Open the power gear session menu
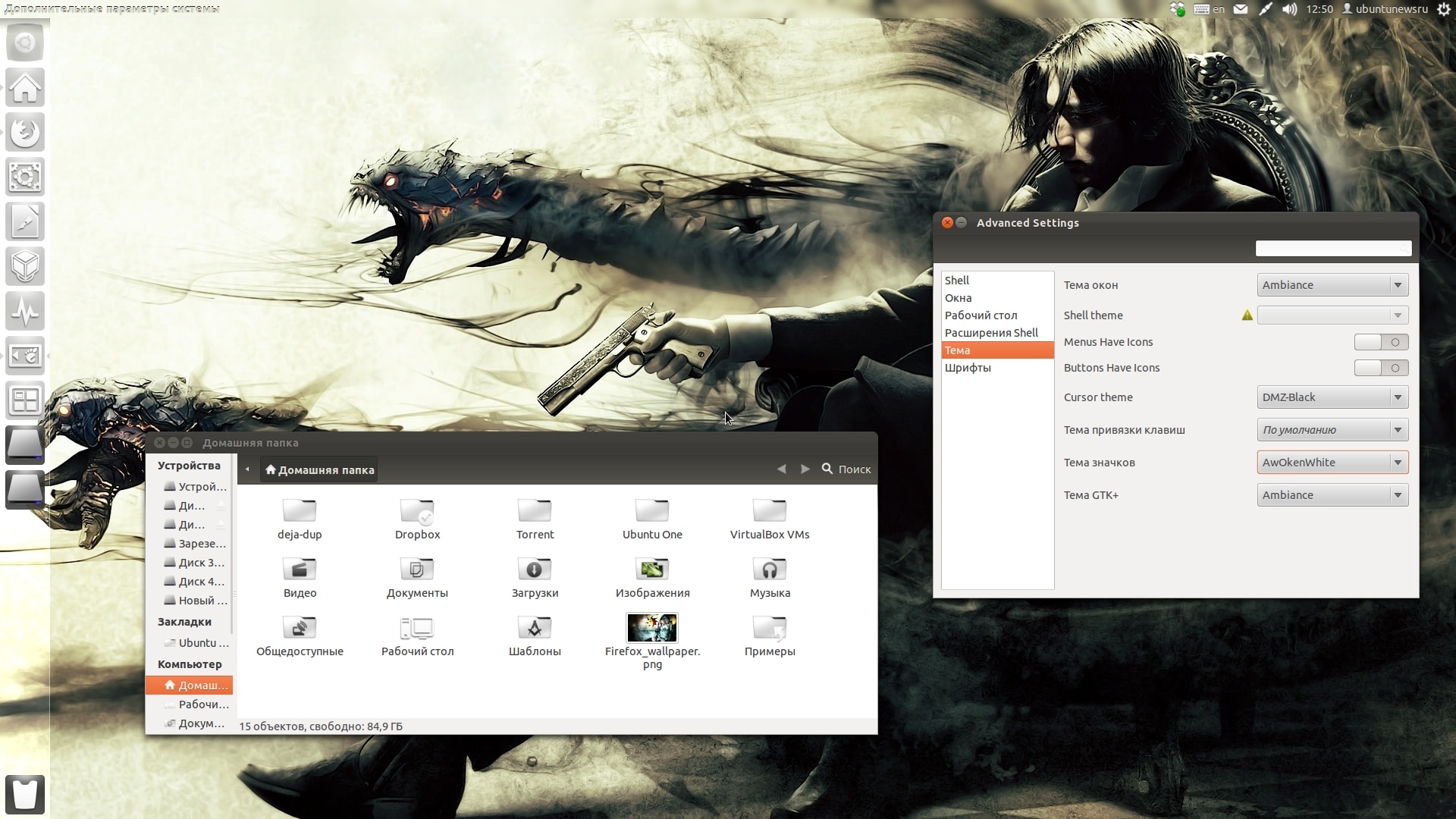The height and width of the screenshot is (819, 1456). (1444, 9)
